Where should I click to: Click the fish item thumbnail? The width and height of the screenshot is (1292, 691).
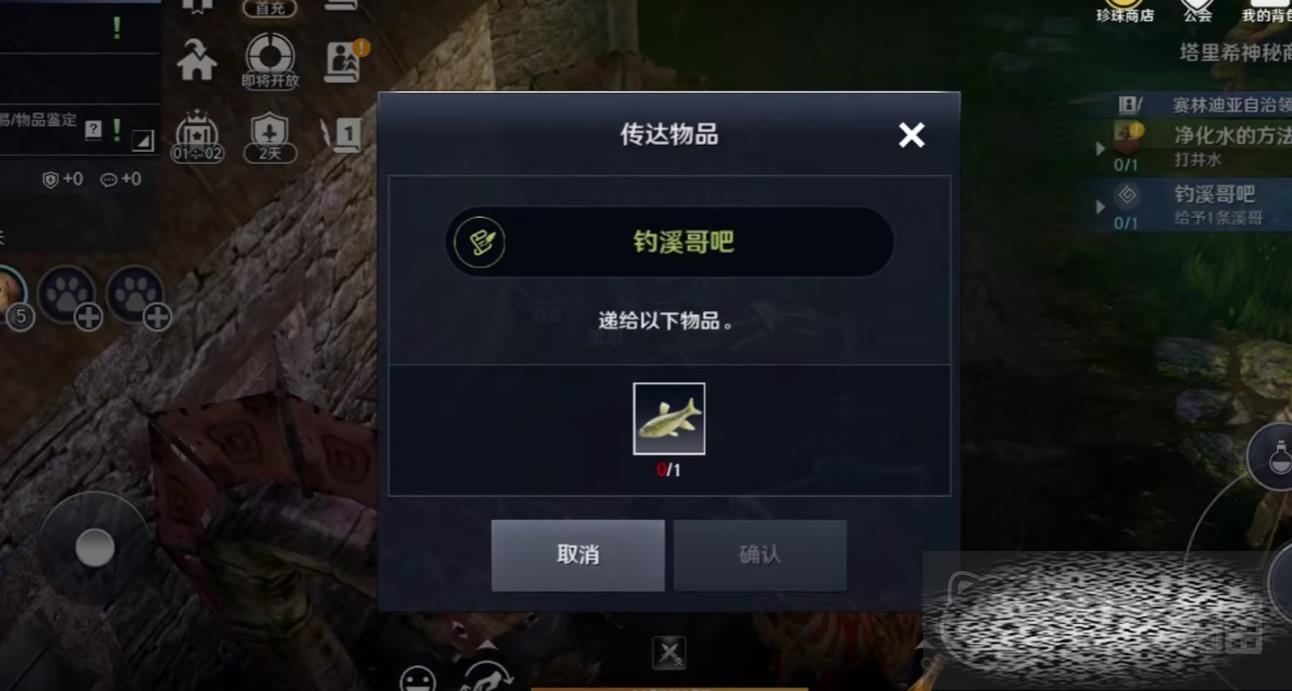[x=669, y=419]
